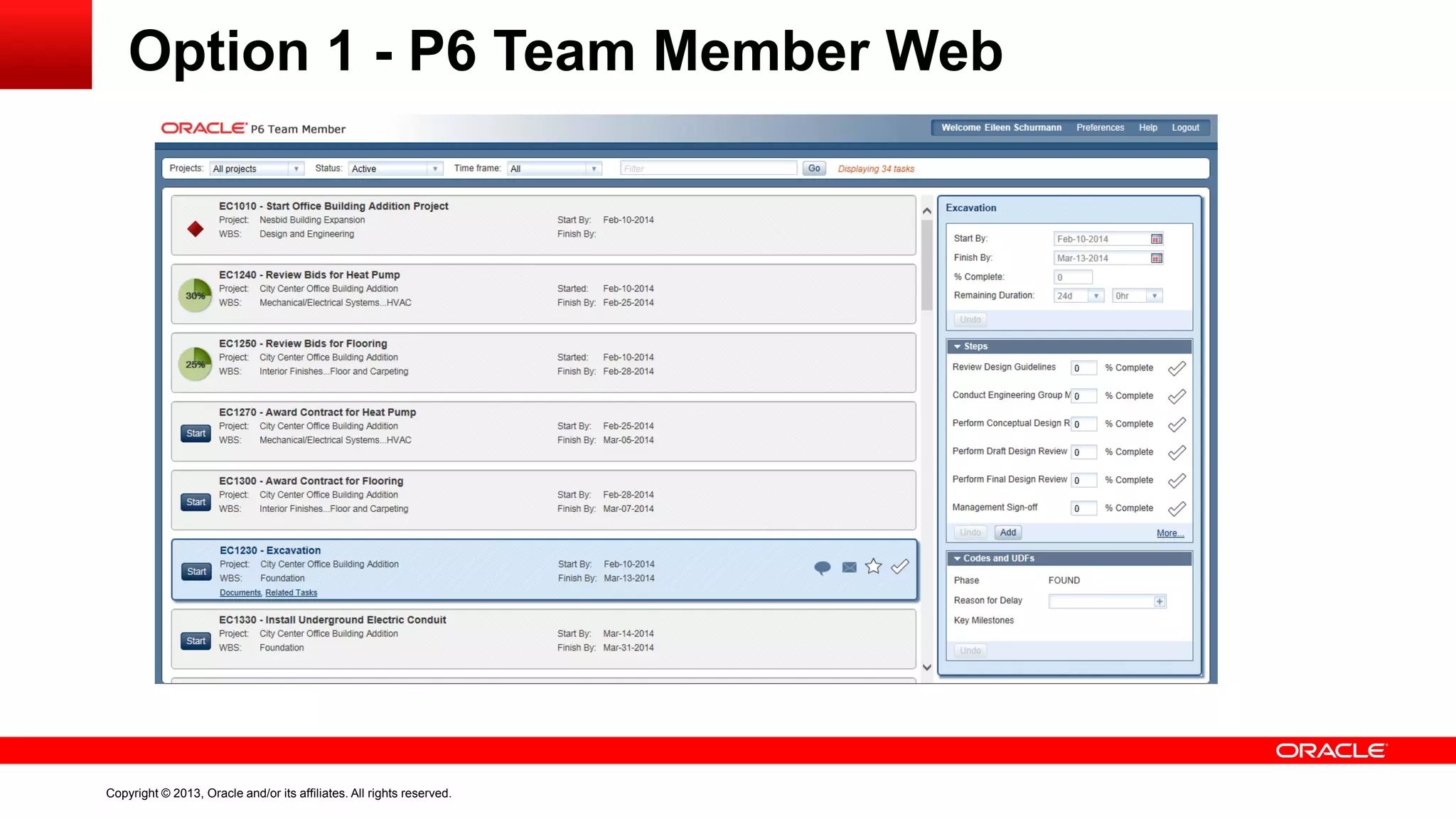Open the Reason for Delay field
This screenshot has width=1456, height=819.
click(1107, 601)
